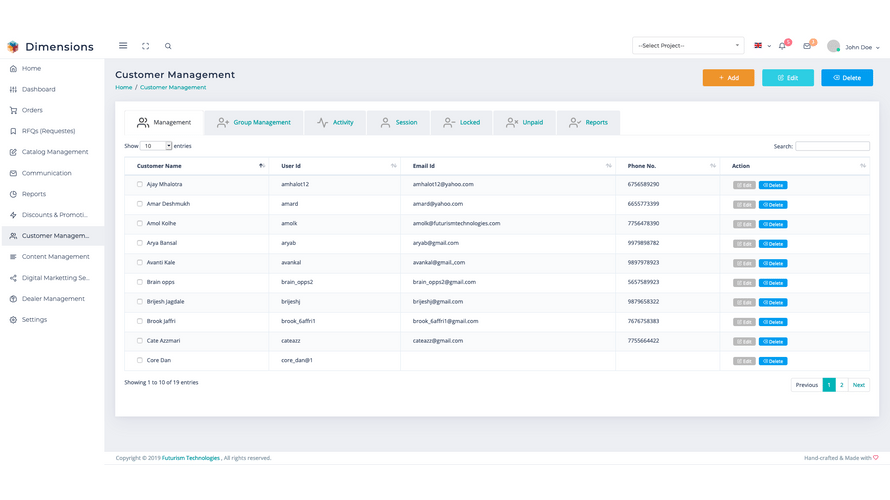Open the Home breadcrumb link

coord(124,87)
